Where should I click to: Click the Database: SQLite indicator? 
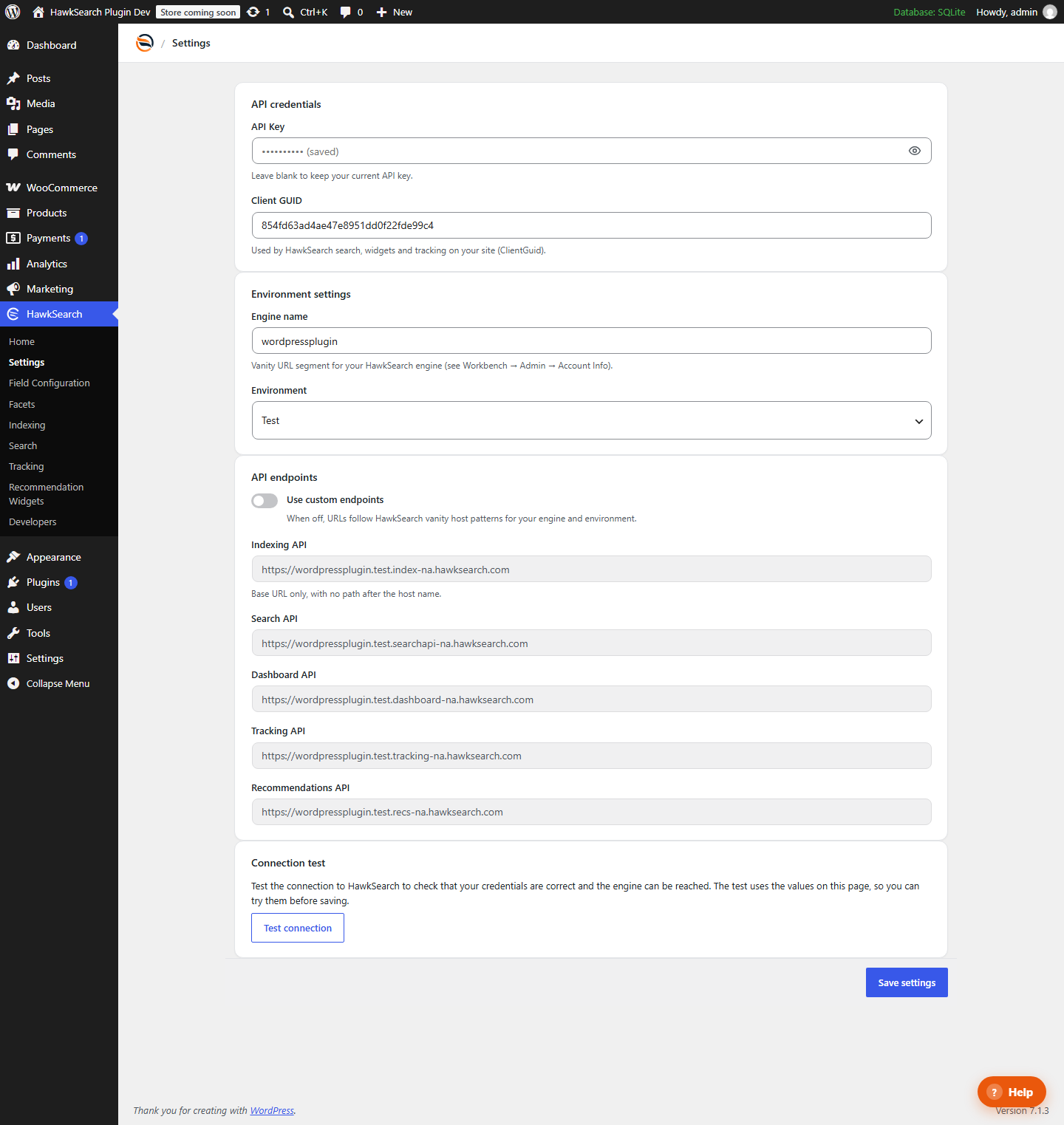click(930, 12)
